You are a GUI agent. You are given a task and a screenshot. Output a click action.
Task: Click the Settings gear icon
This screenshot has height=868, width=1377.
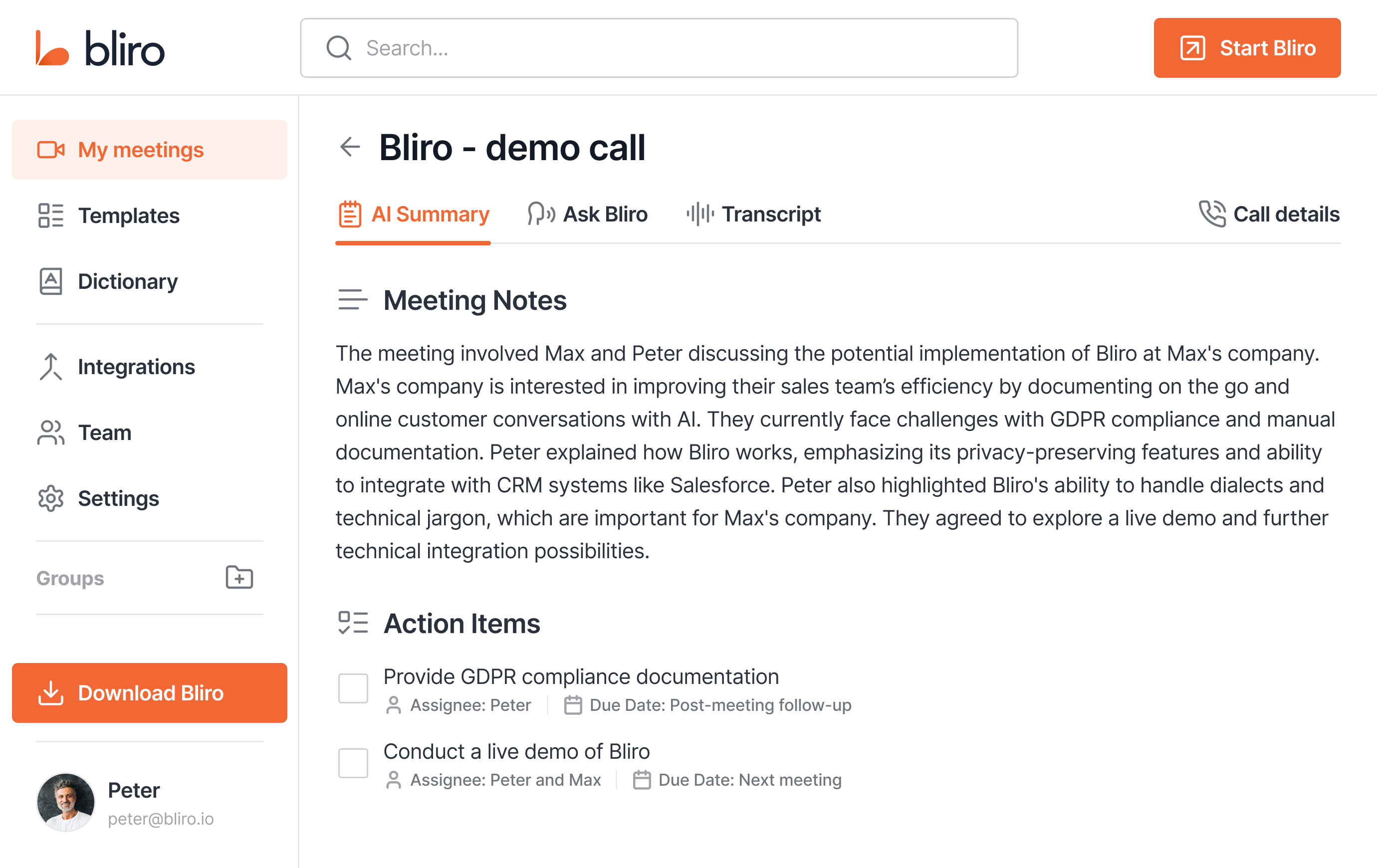click(x=51, y=499)
